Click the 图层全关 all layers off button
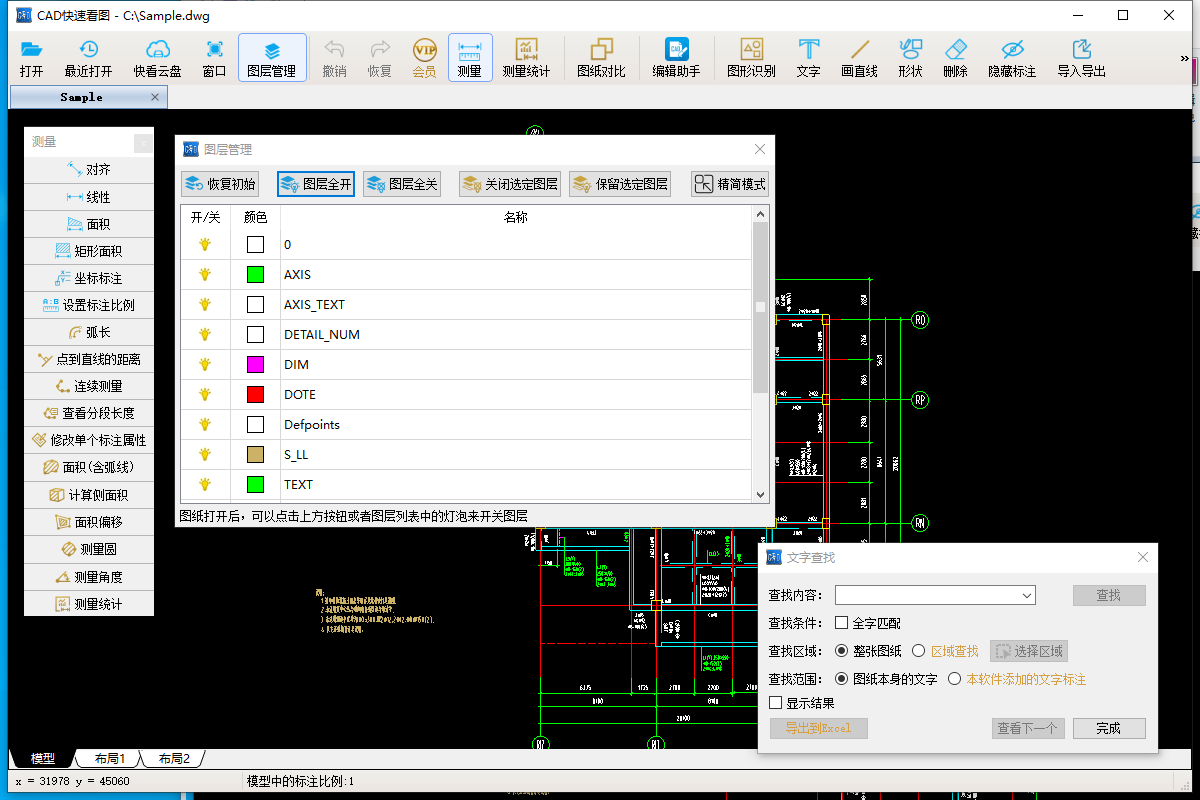 (x=402, y=184)
